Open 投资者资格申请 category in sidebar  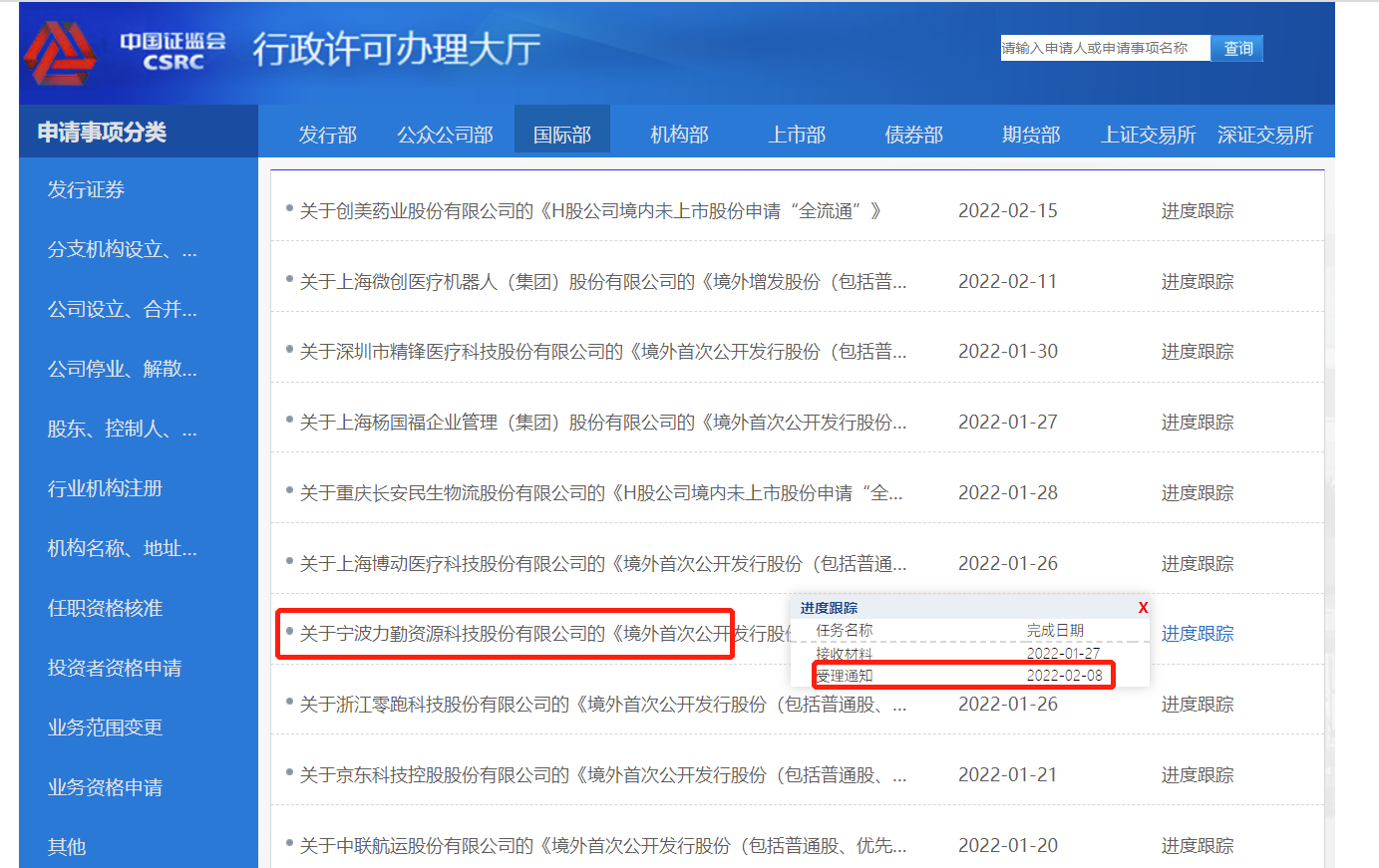tap(115, 668)
